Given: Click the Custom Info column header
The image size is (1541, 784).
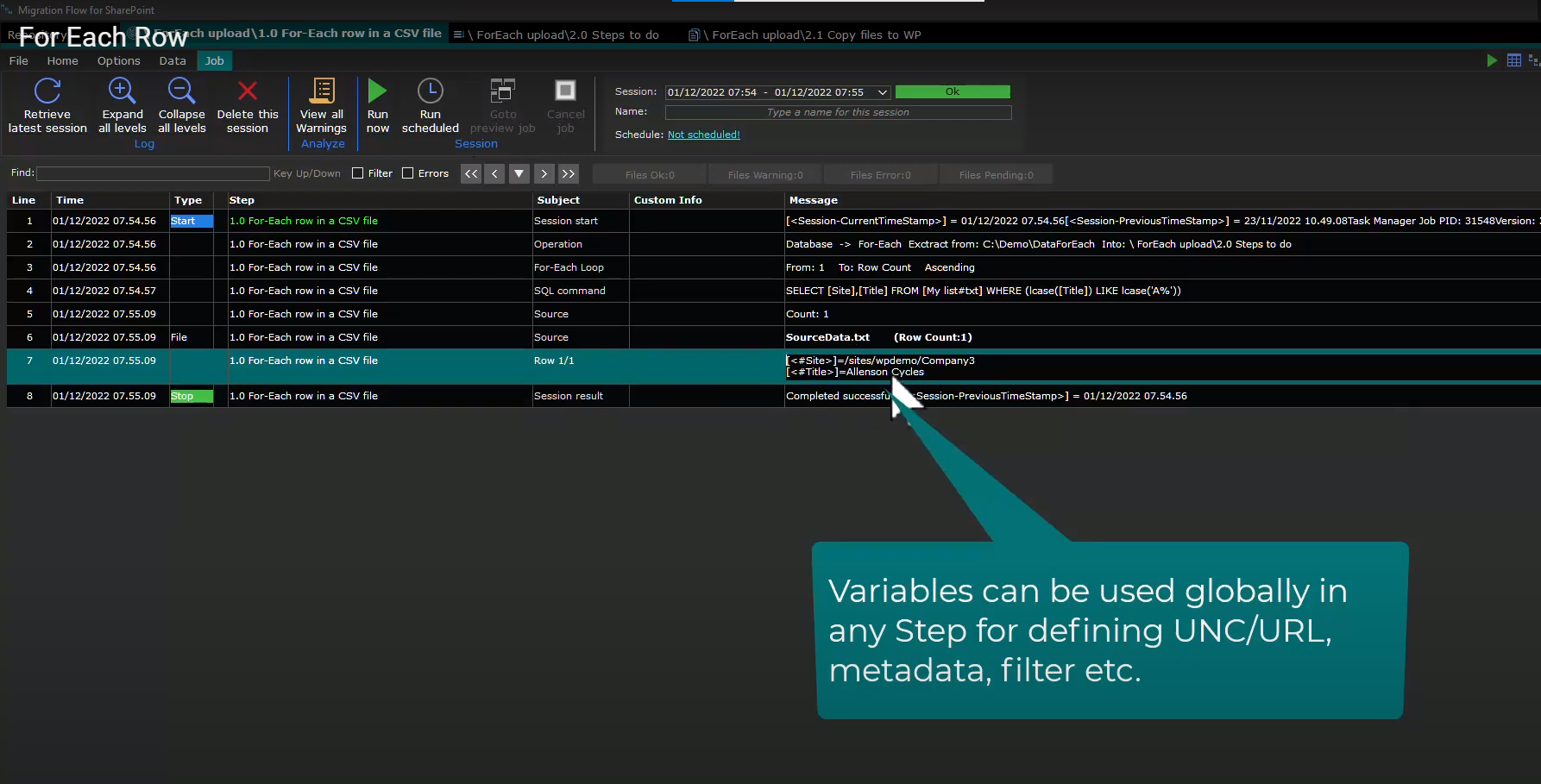Looking at the screenshot, I should pyautogui.click(x=707, y=200).
